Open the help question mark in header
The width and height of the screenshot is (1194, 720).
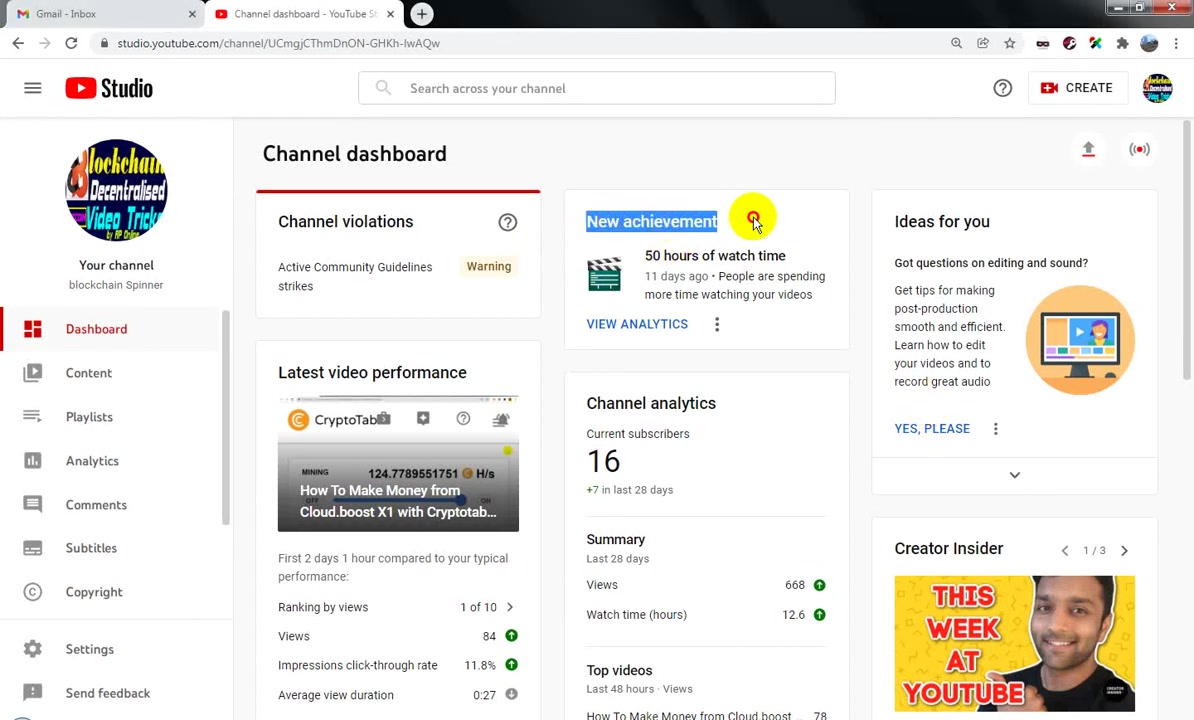(x=1002, y=88)
